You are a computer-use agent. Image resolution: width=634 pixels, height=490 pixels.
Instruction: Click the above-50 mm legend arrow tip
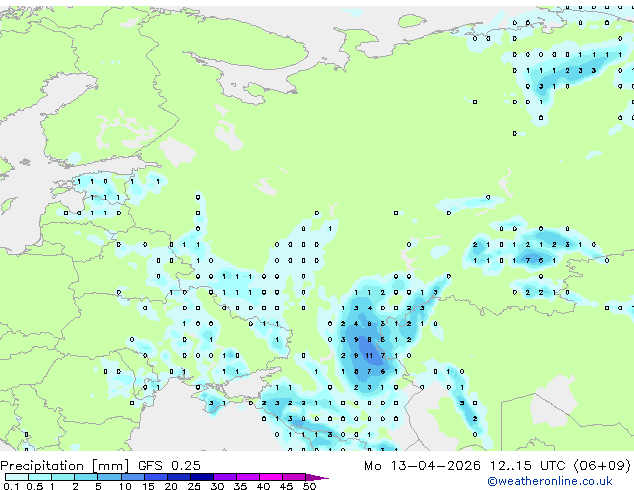tap(317, 477)
